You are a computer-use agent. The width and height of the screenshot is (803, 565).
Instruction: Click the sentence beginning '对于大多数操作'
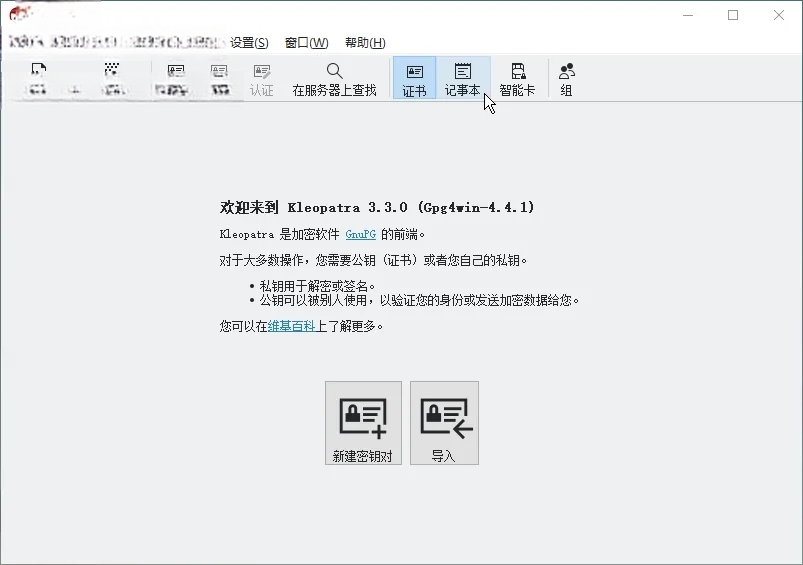click(373, 260)
